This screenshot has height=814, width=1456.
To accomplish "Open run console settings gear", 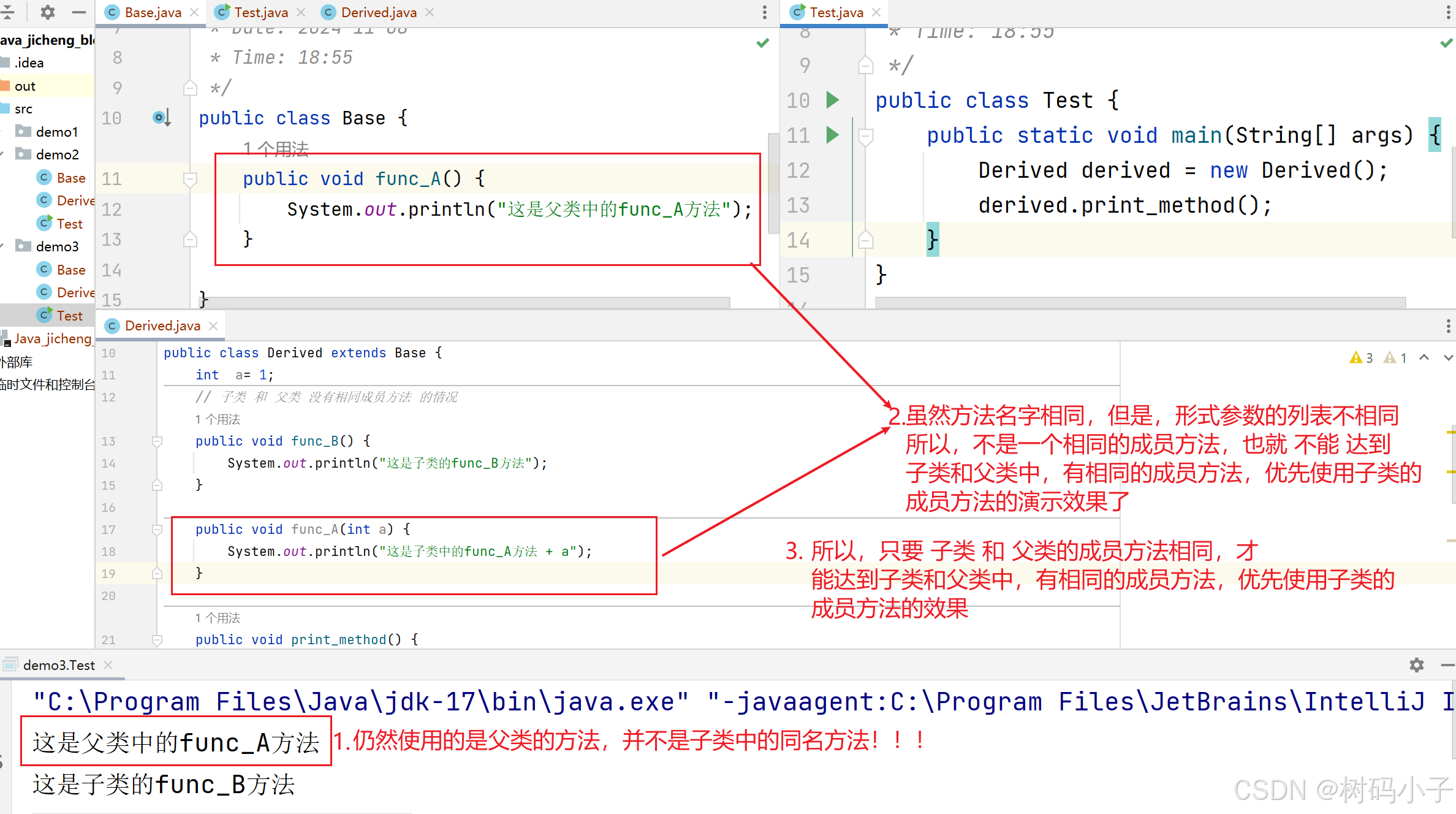I will 1416,665.
